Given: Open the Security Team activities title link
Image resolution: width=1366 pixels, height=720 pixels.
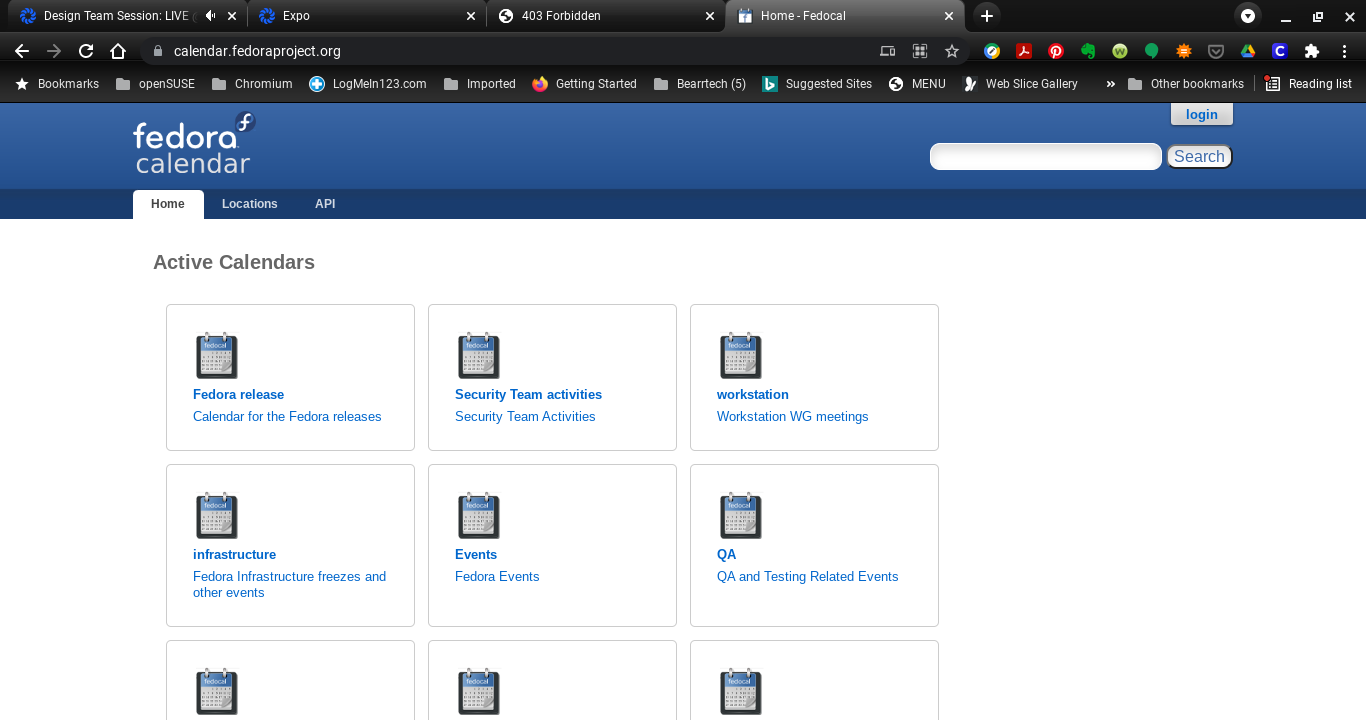Looking at the screenshot, I should pos(528,395).
